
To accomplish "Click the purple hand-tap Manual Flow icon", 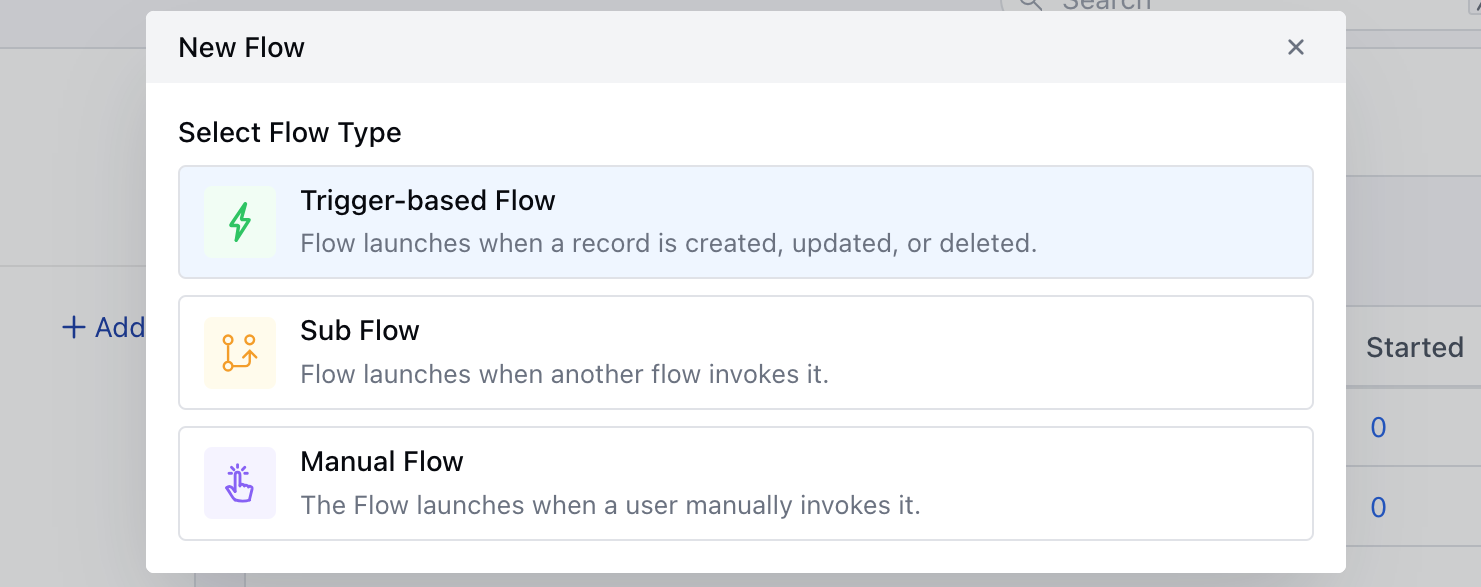I will click(x=239, y=483).
